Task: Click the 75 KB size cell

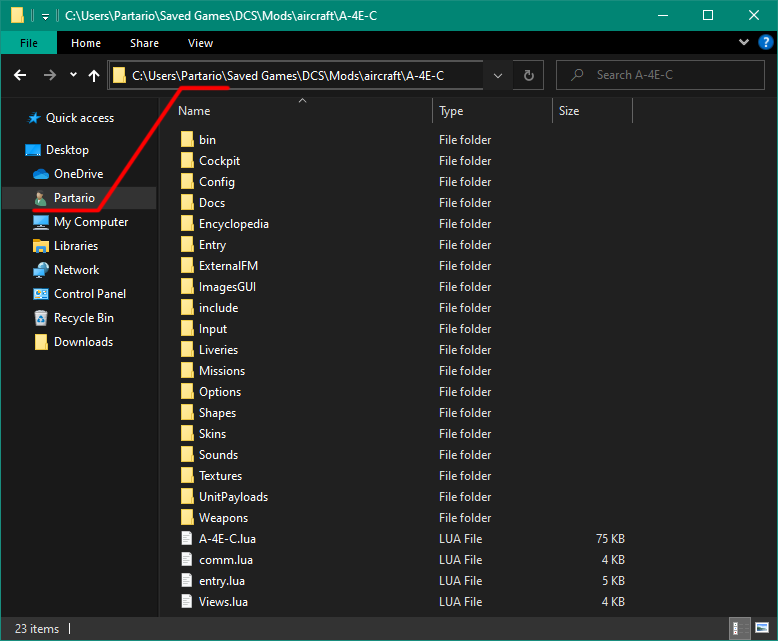Action: point(610,539)
